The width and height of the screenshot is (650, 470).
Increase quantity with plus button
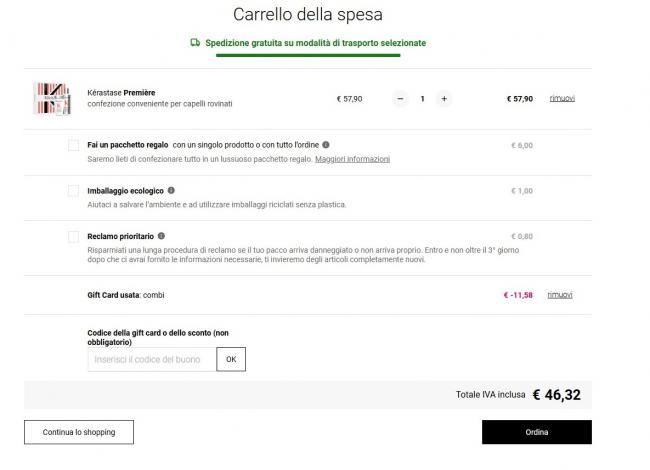pos(444,99)
